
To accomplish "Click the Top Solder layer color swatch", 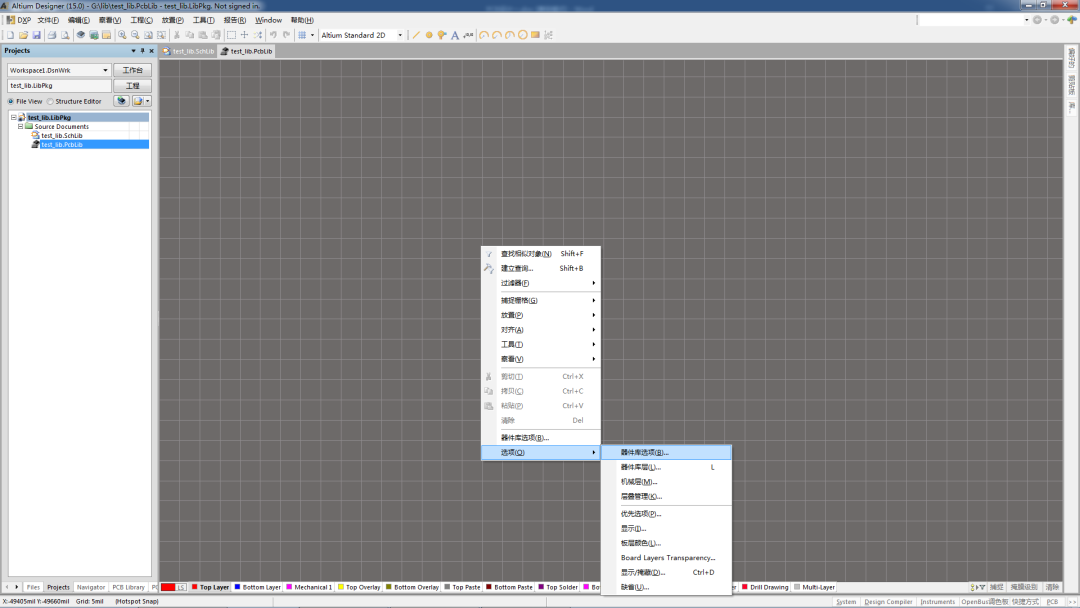I will point(541,587).
